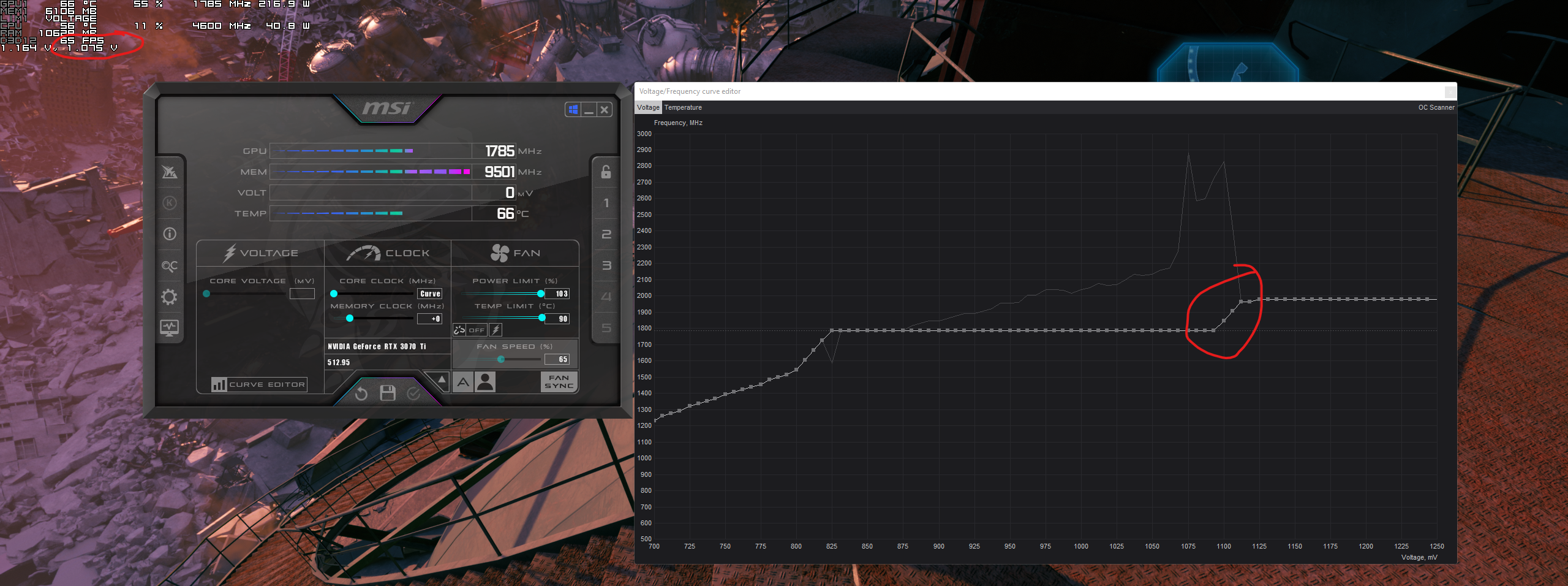Expand the detach arrow beside fan section

[x=441, y=380]
